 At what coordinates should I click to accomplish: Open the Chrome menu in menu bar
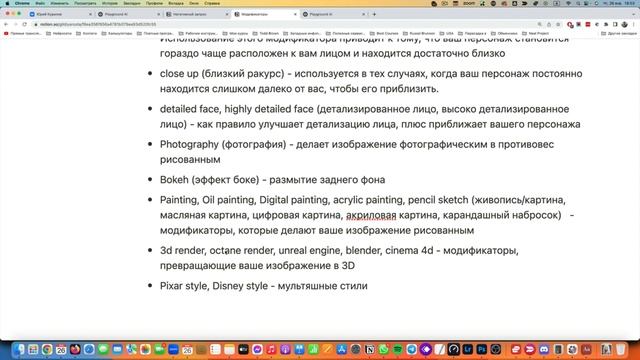tap(22, 3)
